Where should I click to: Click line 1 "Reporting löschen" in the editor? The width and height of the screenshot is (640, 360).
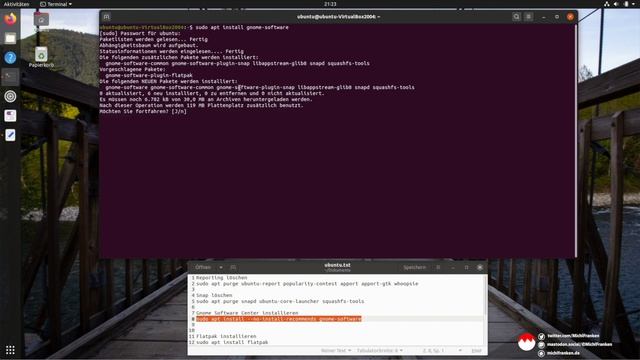(222, 278)
